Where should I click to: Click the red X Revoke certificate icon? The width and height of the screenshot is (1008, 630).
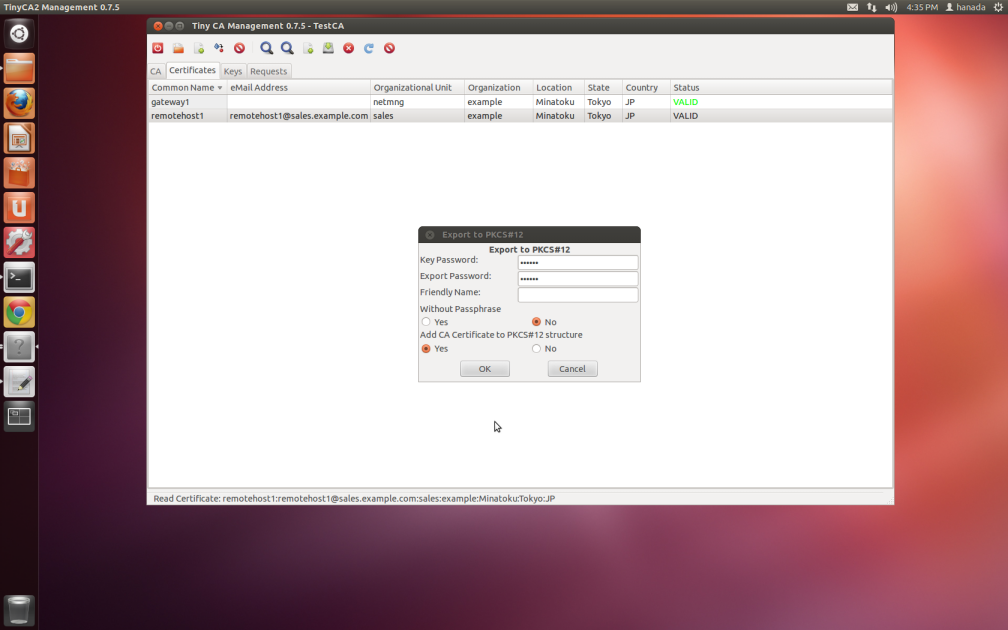point(348,48)
